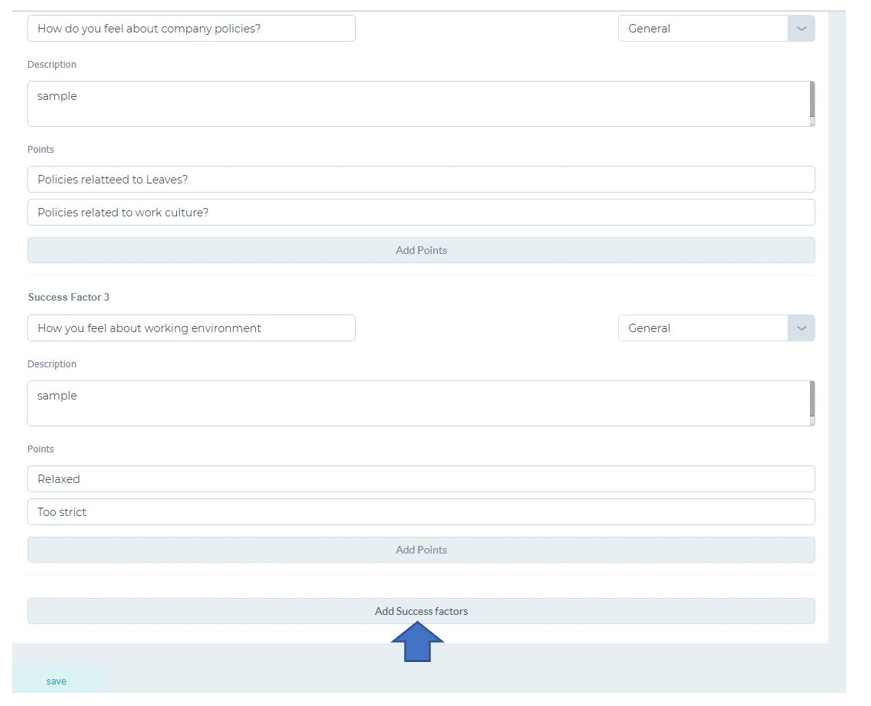This screenshot has width=871, height=706.
Task: Add points under Success Factor 3
Action: pyautogui.click(x=421, y=549)
